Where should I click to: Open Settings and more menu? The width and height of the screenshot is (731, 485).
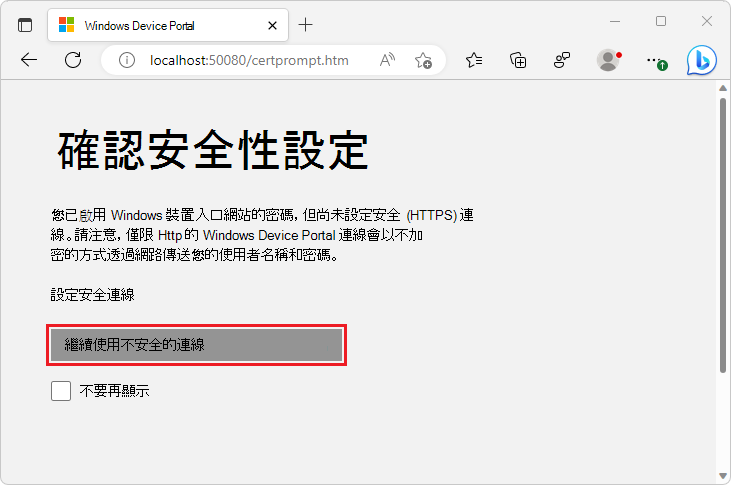(x=656, y=61)
